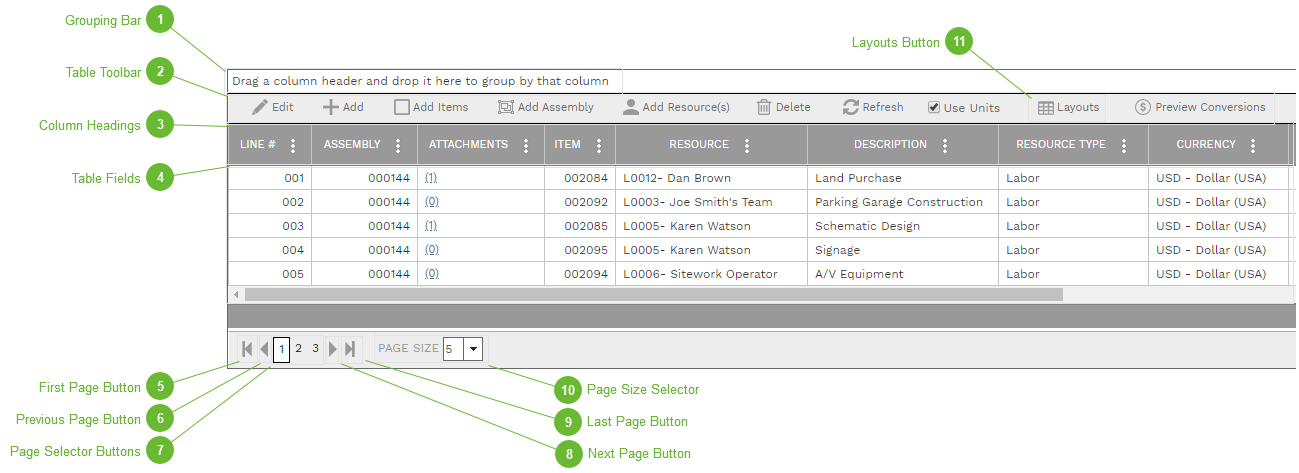Uncheck the Use Units checkbox
This screenshot has width=1299, height=473.
click(934, 108)
